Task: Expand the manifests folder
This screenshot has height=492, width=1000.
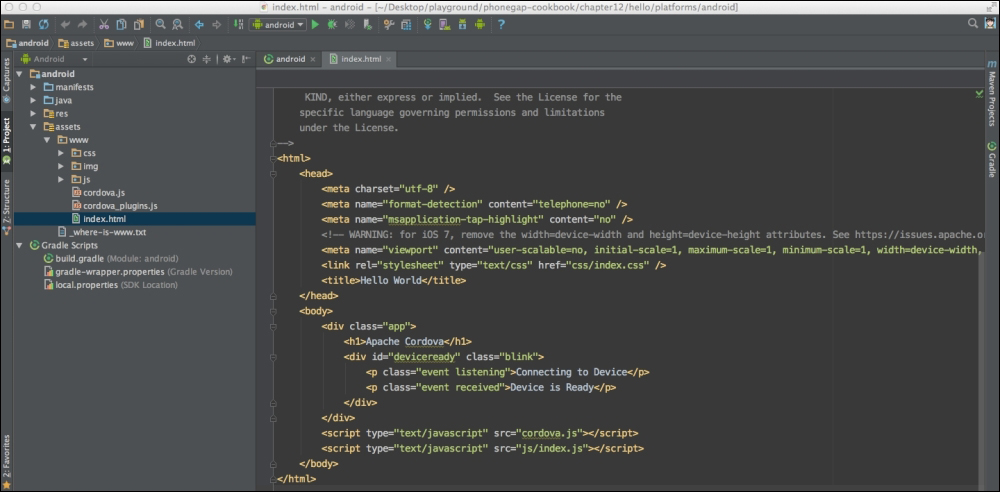Action: coord(33,87)
